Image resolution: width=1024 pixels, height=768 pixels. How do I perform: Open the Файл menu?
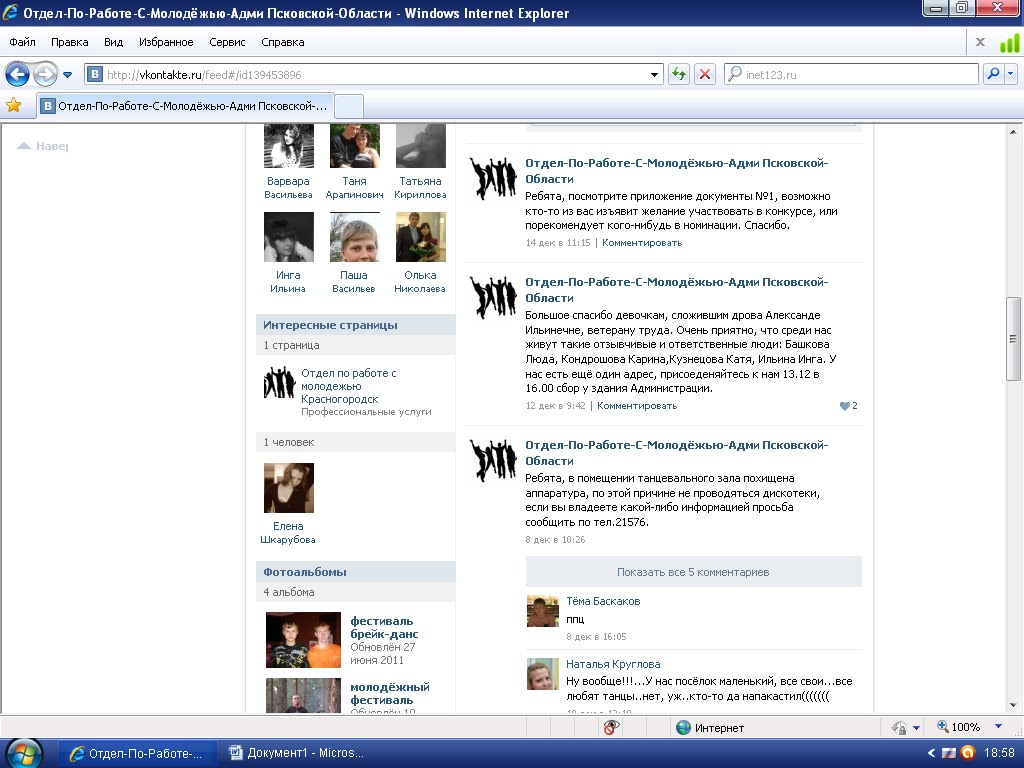point(22,42)
